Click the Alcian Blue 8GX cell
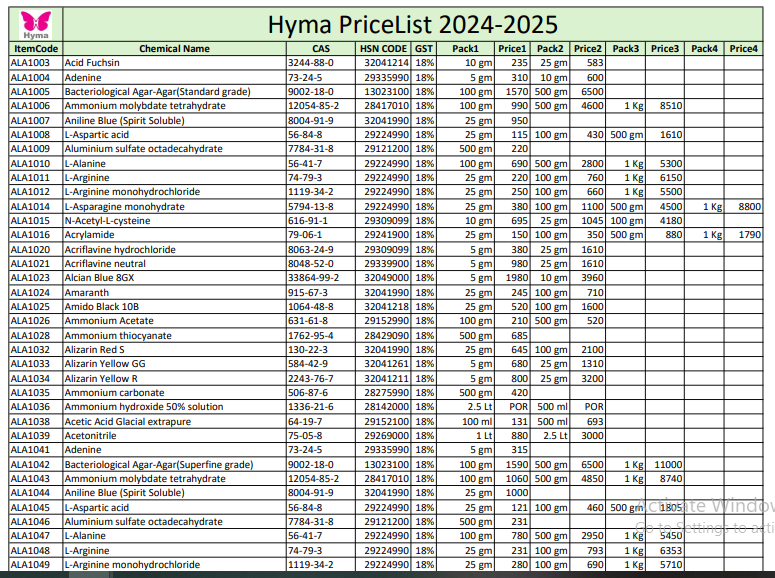 click(99, 278)
